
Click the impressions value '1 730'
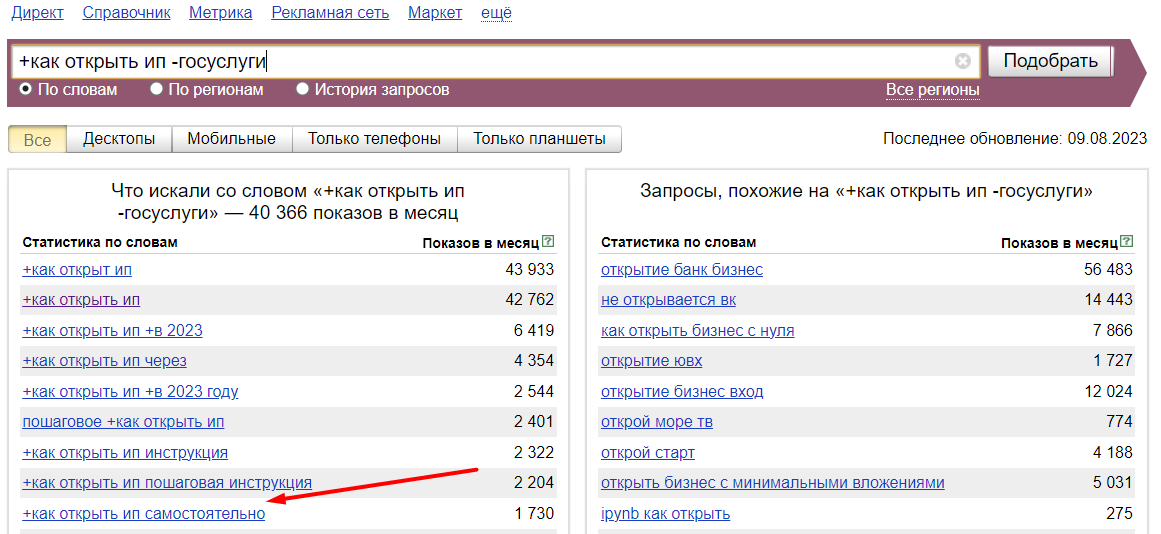(x=534, y=513)
